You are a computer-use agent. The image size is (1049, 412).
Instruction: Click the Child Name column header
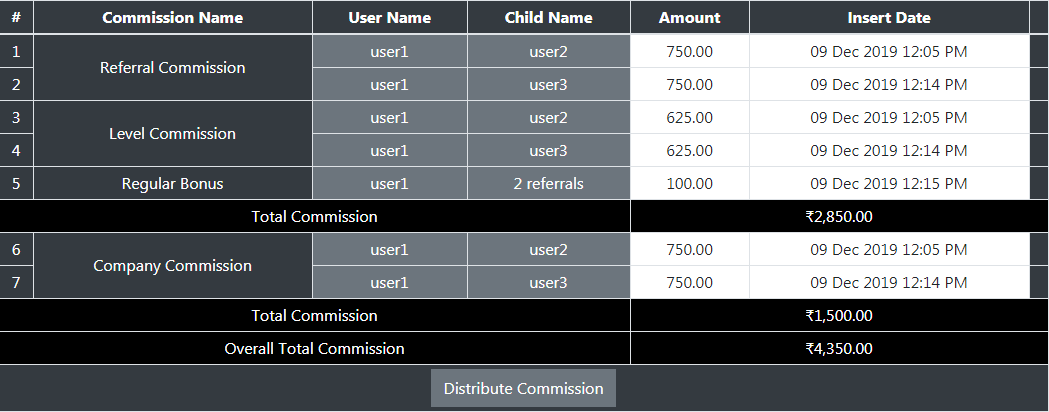pos(548,18)
